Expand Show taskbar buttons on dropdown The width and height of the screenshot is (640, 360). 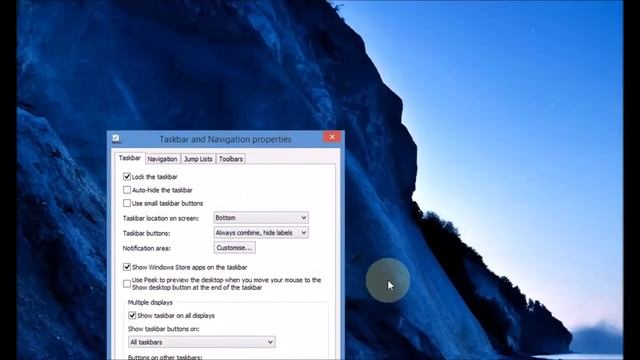202,342
